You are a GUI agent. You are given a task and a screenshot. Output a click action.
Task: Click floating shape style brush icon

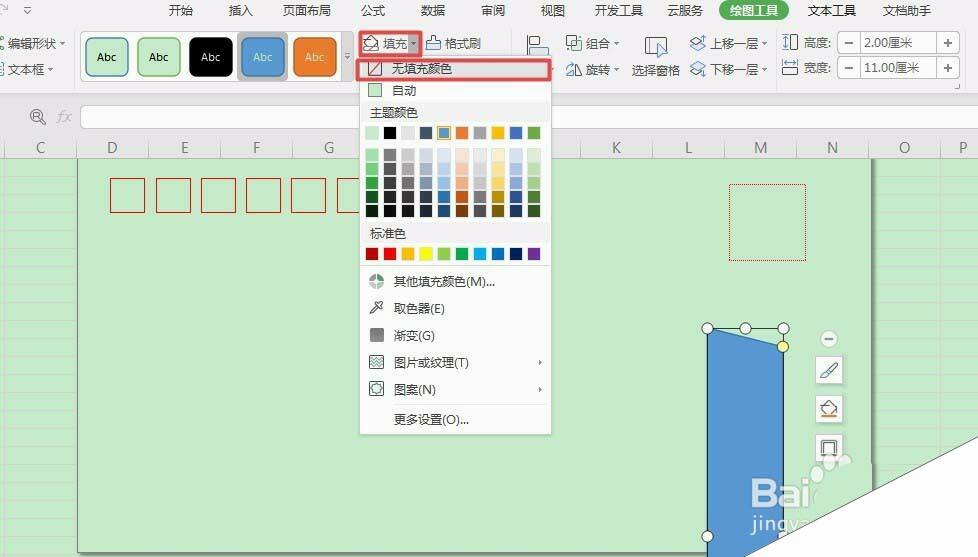pyautogui.click(x=829, y=371)
